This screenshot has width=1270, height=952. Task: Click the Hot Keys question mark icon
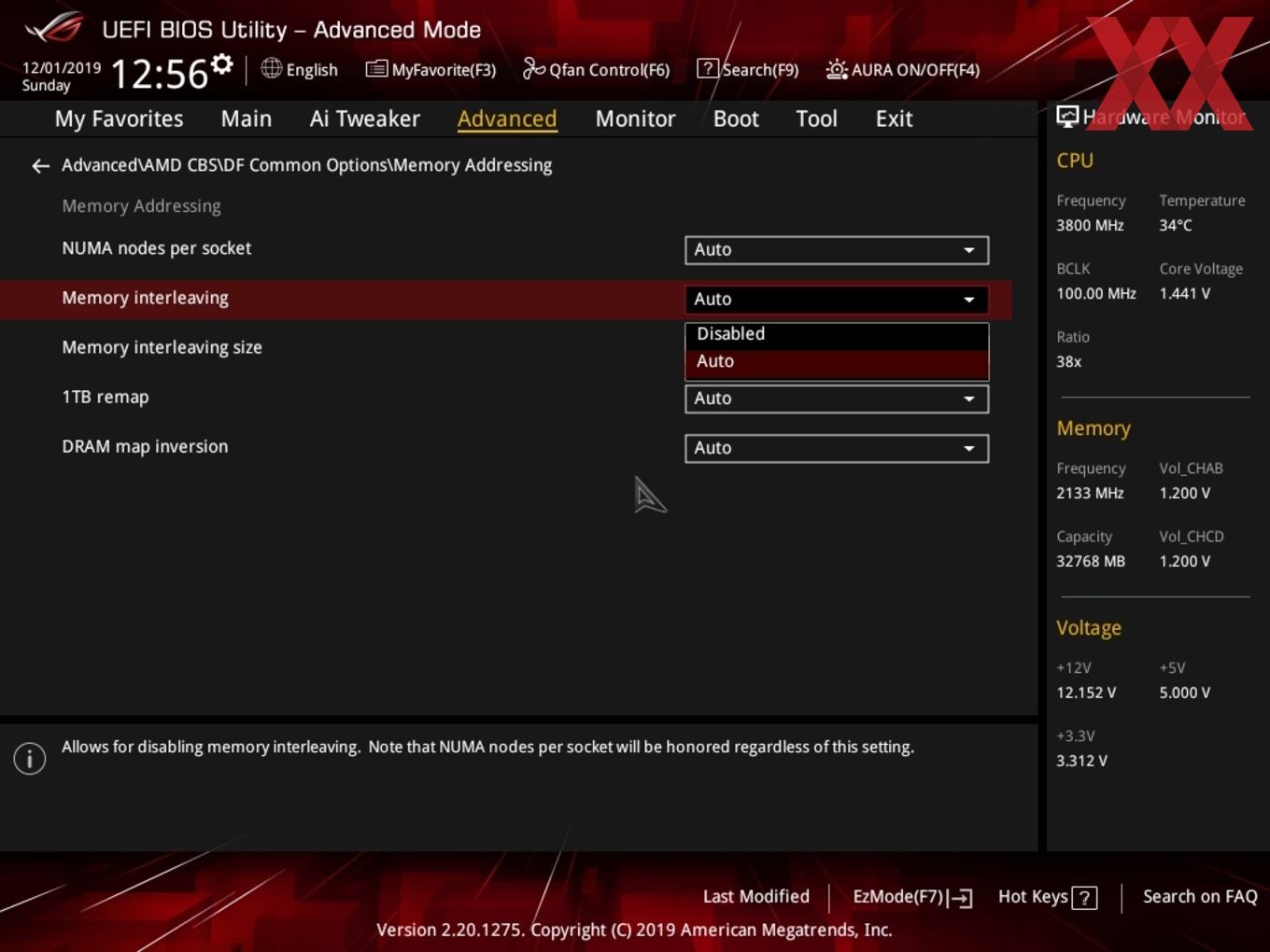[1084, 898]
